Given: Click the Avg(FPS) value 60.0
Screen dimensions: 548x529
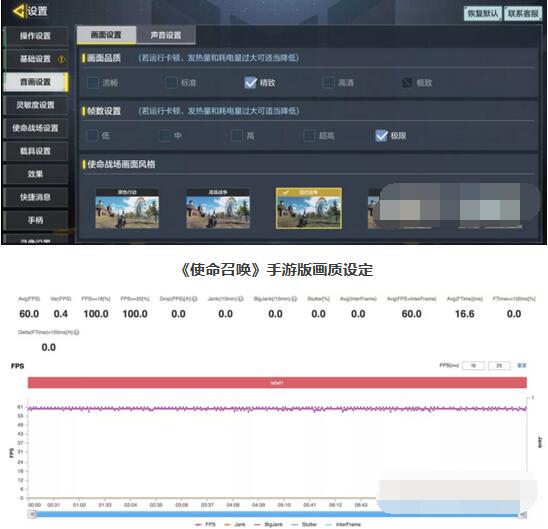Looking at the screenshot, I should (x=29, y=314).
